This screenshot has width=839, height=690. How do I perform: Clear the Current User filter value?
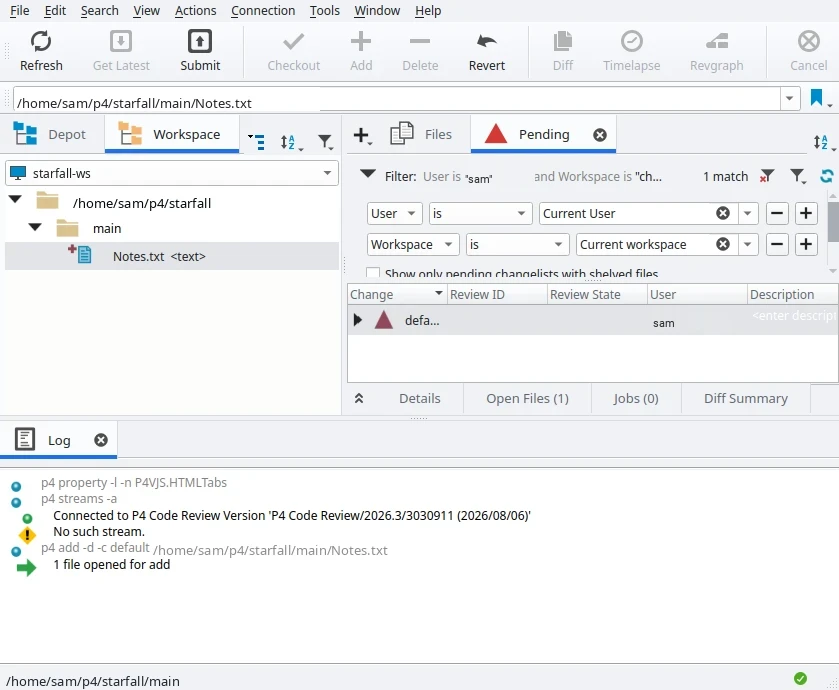coord(723,213)
